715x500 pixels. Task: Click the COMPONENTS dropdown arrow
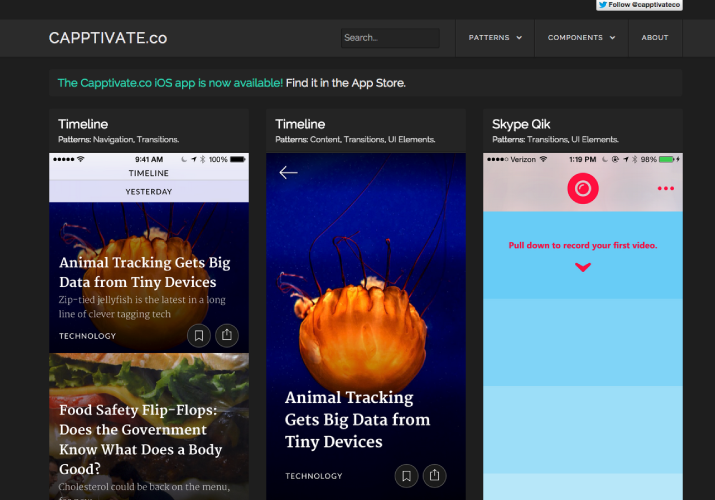pyautogui.click(x=612, y=38)
